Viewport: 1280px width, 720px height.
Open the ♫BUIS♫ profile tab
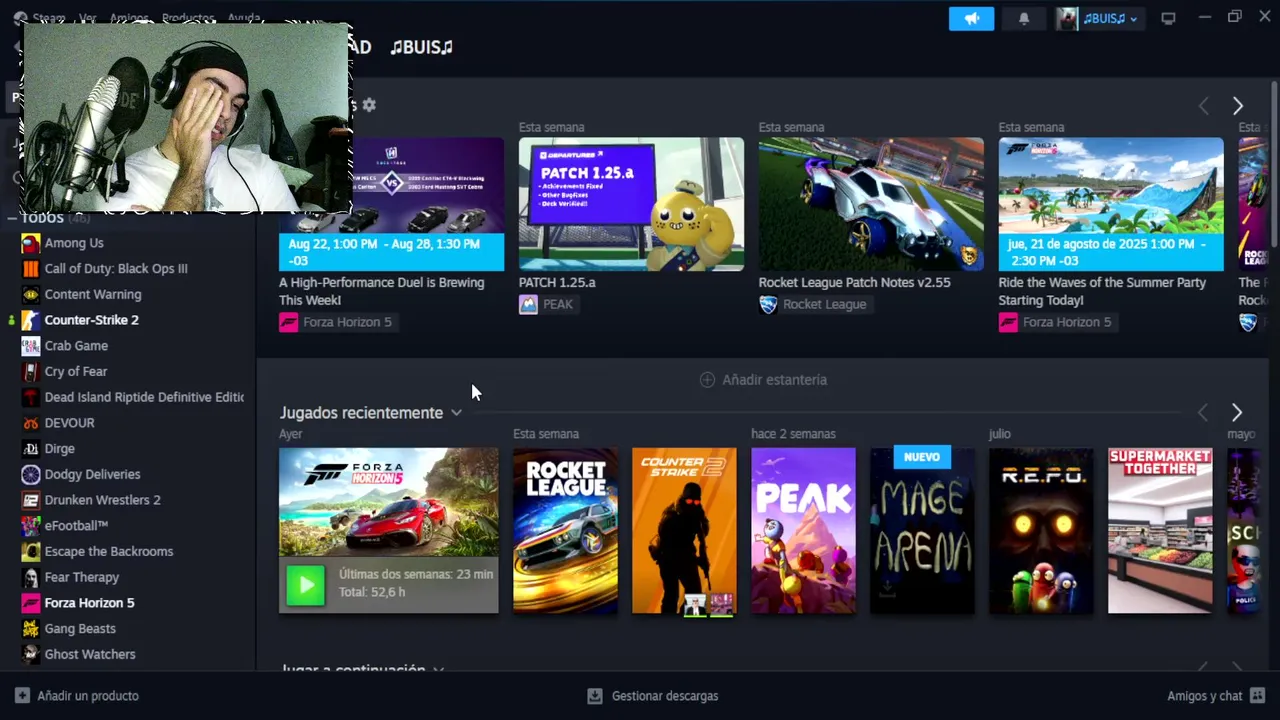[421, 47]
